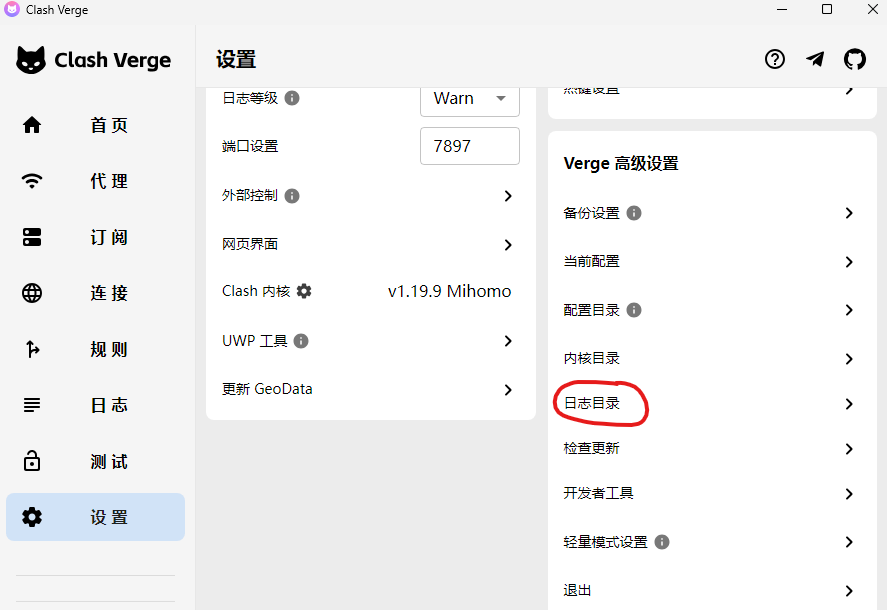Click the Telegram icon in the header
This screenshot has width=887, height=610.
click(x=815, y=59)
